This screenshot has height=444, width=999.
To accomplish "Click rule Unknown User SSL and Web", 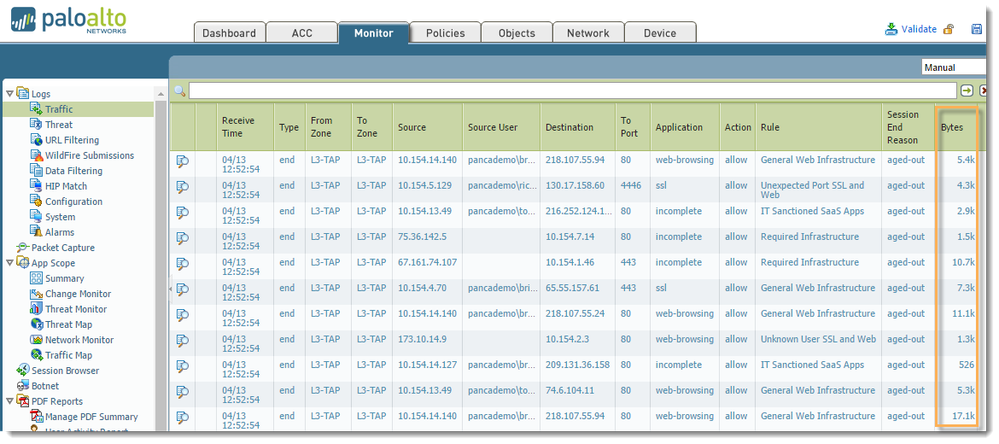I will (x=818, y=339).
